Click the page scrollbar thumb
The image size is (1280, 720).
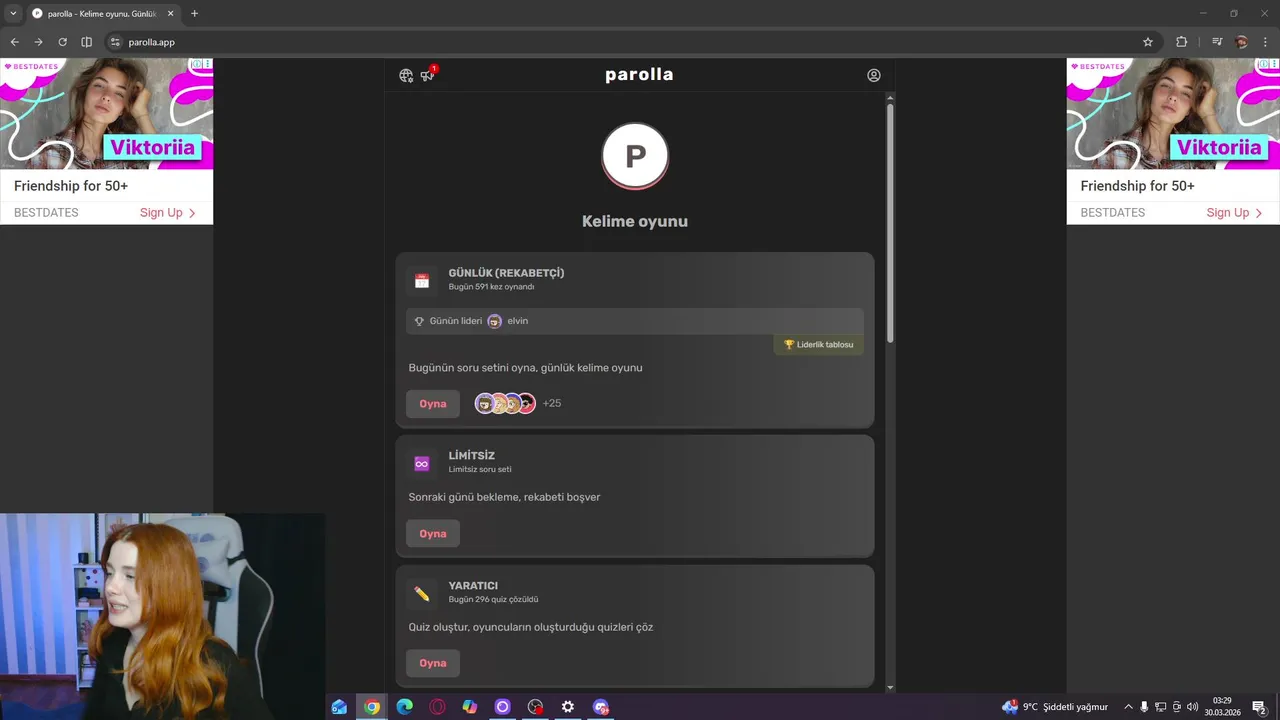coord(890,224)
